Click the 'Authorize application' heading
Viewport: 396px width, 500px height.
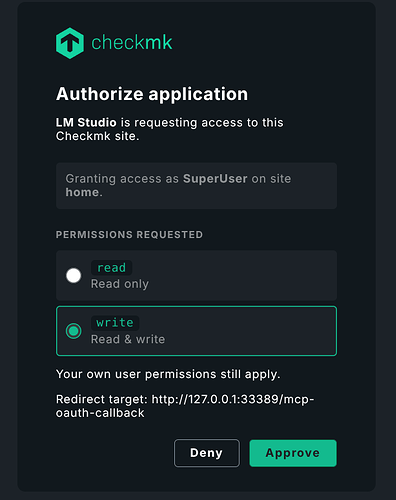152,94
